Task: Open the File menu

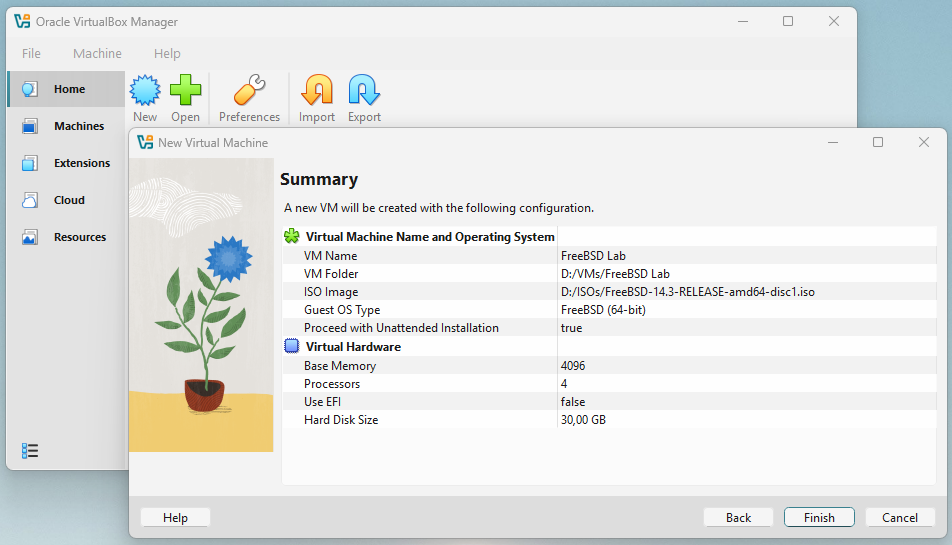Action: click(32, 53)
